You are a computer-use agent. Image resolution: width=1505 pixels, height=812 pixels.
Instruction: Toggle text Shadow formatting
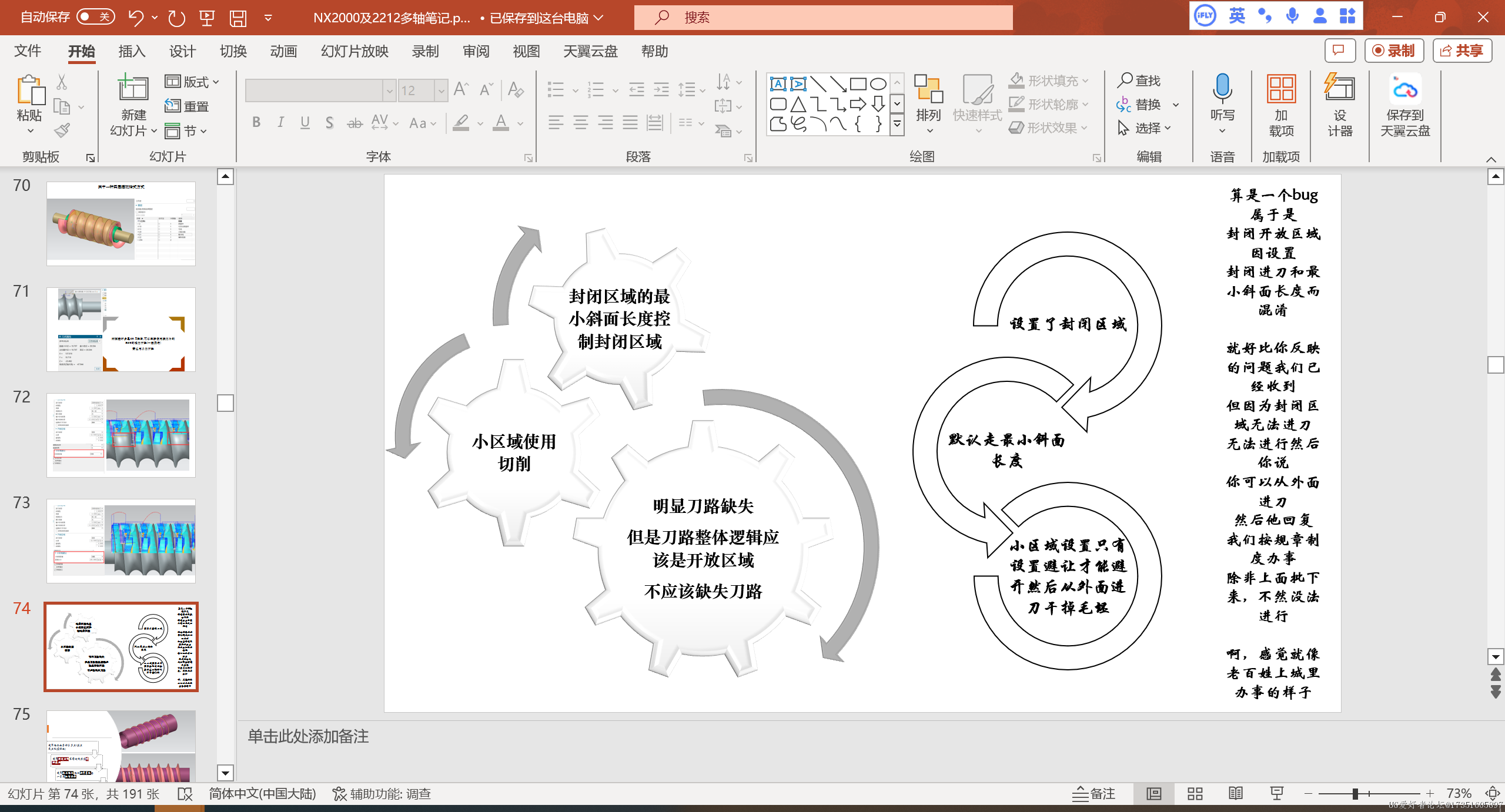coord(330,122)
